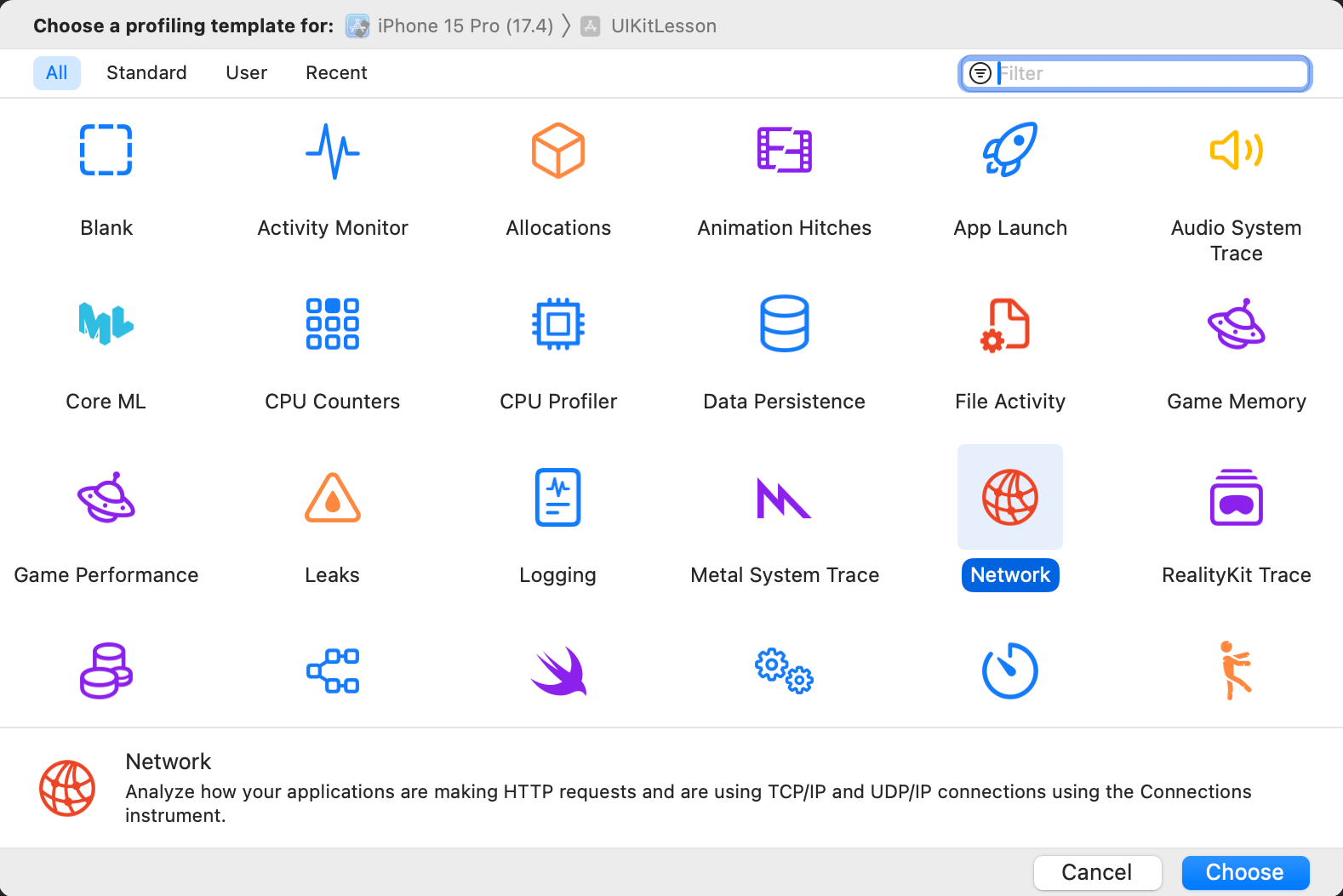1343x896 pixels.
Task: Click the Animation Hitches label
Action: (x=785, y=228)
